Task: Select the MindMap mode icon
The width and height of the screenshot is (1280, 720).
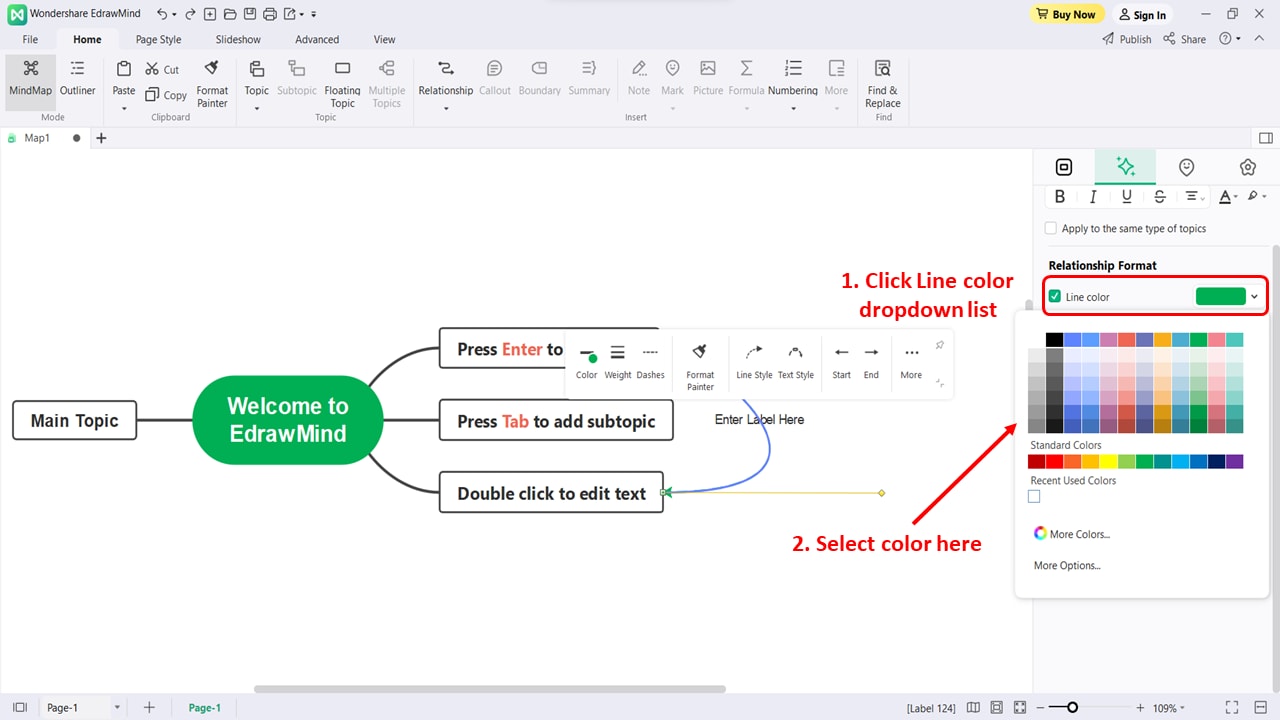Action: [30, 68]
